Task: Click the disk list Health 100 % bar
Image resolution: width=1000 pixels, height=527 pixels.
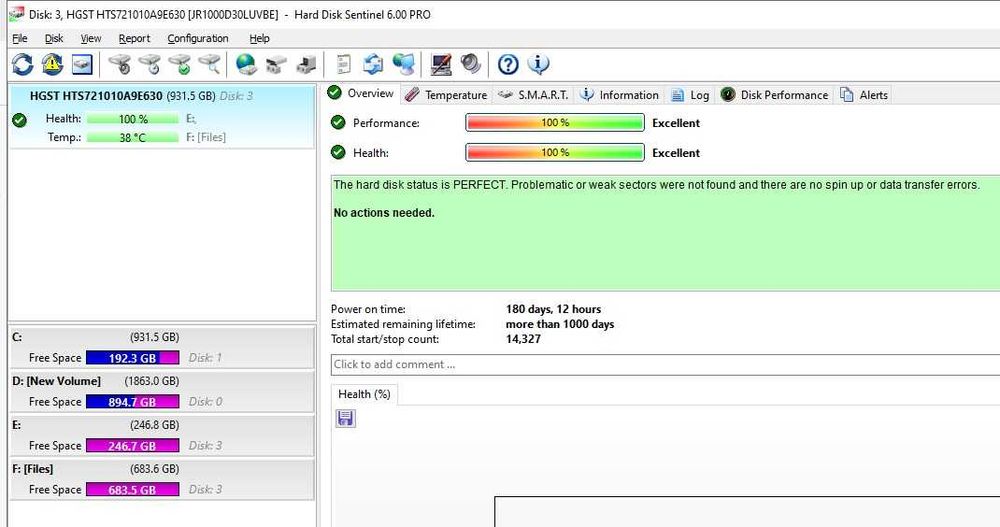Action: (133, 119)
